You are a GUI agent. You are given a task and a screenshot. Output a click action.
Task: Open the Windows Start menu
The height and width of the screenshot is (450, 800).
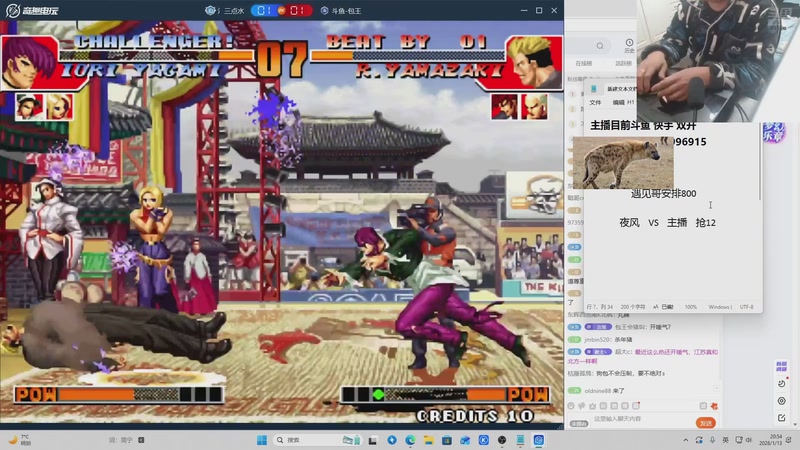click(262, 440)
